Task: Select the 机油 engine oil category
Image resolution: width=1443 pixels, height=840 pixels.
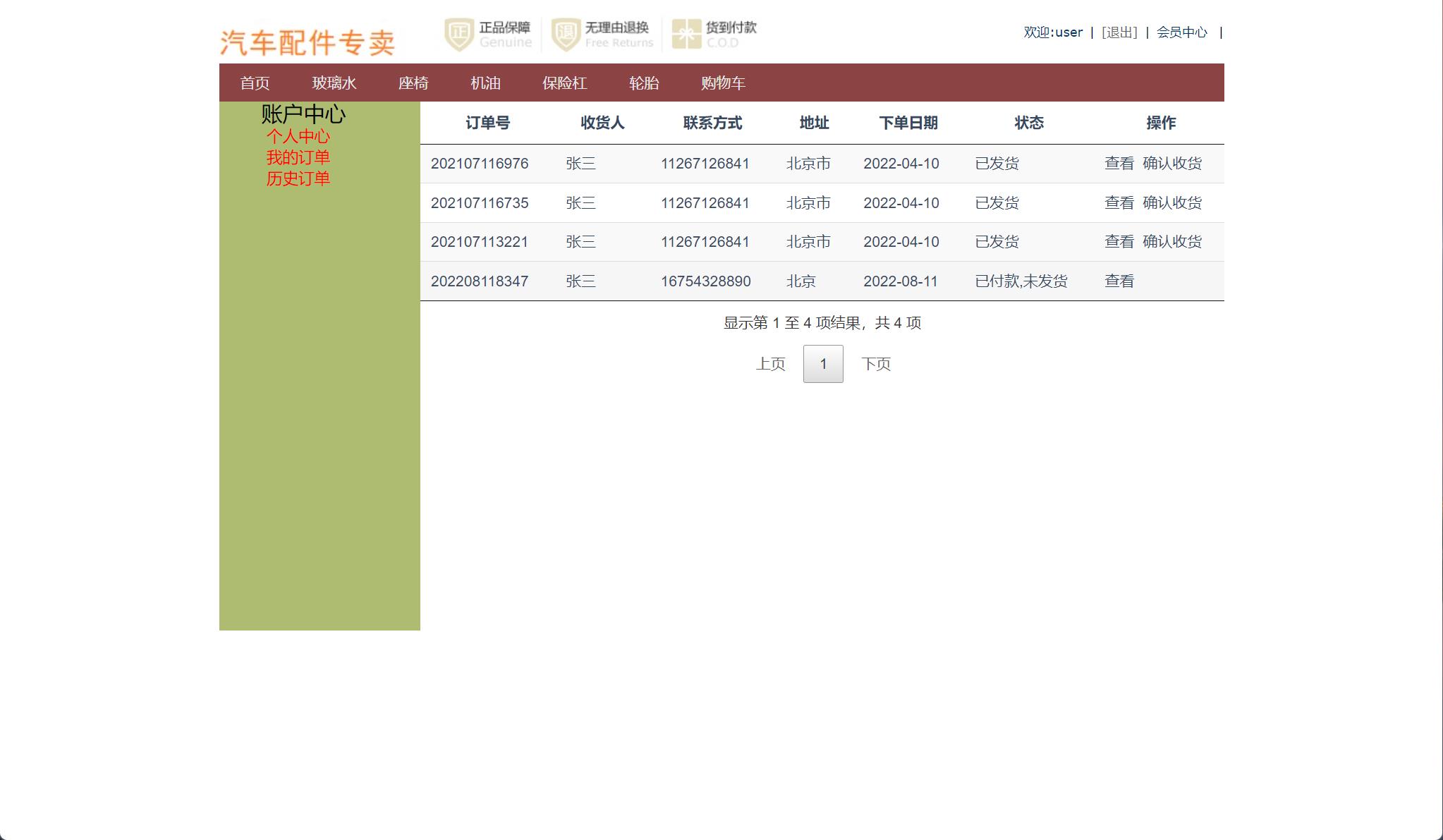Action: tap(486, 83)
